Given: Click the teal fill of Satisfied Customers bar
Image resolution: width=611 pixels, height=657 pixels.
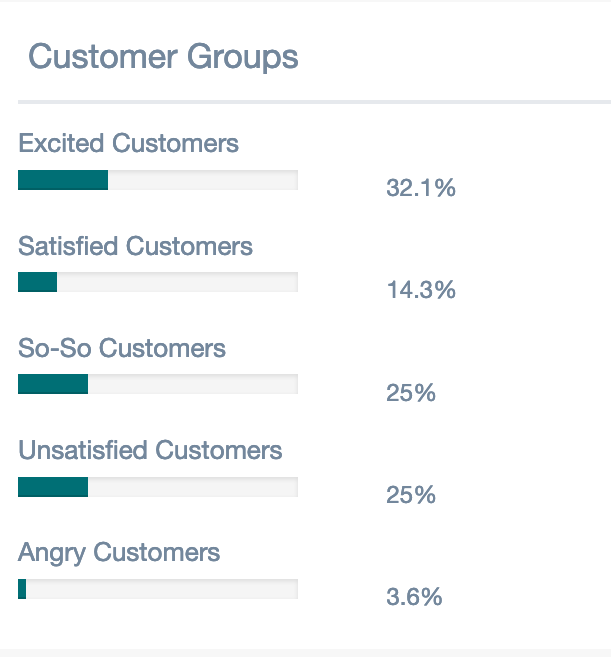Looking at the screenshot, I should coord(38,282).
